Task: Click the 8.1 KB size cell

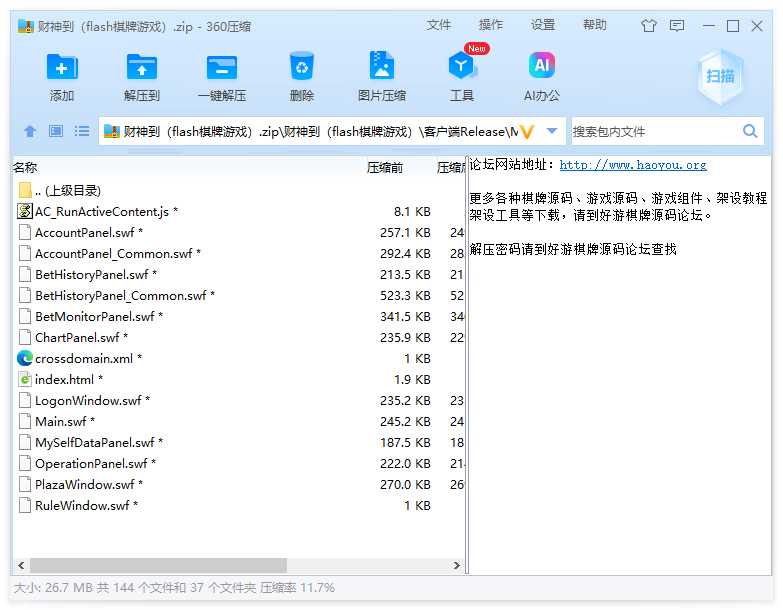Action: [x=412, y=212]
